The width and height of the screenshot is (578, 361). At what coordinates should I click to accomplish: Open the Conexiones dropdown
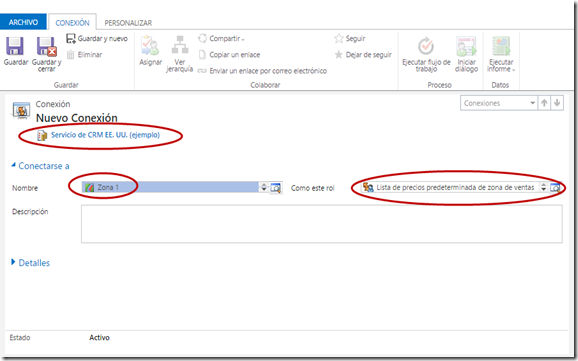click(499, 103)
